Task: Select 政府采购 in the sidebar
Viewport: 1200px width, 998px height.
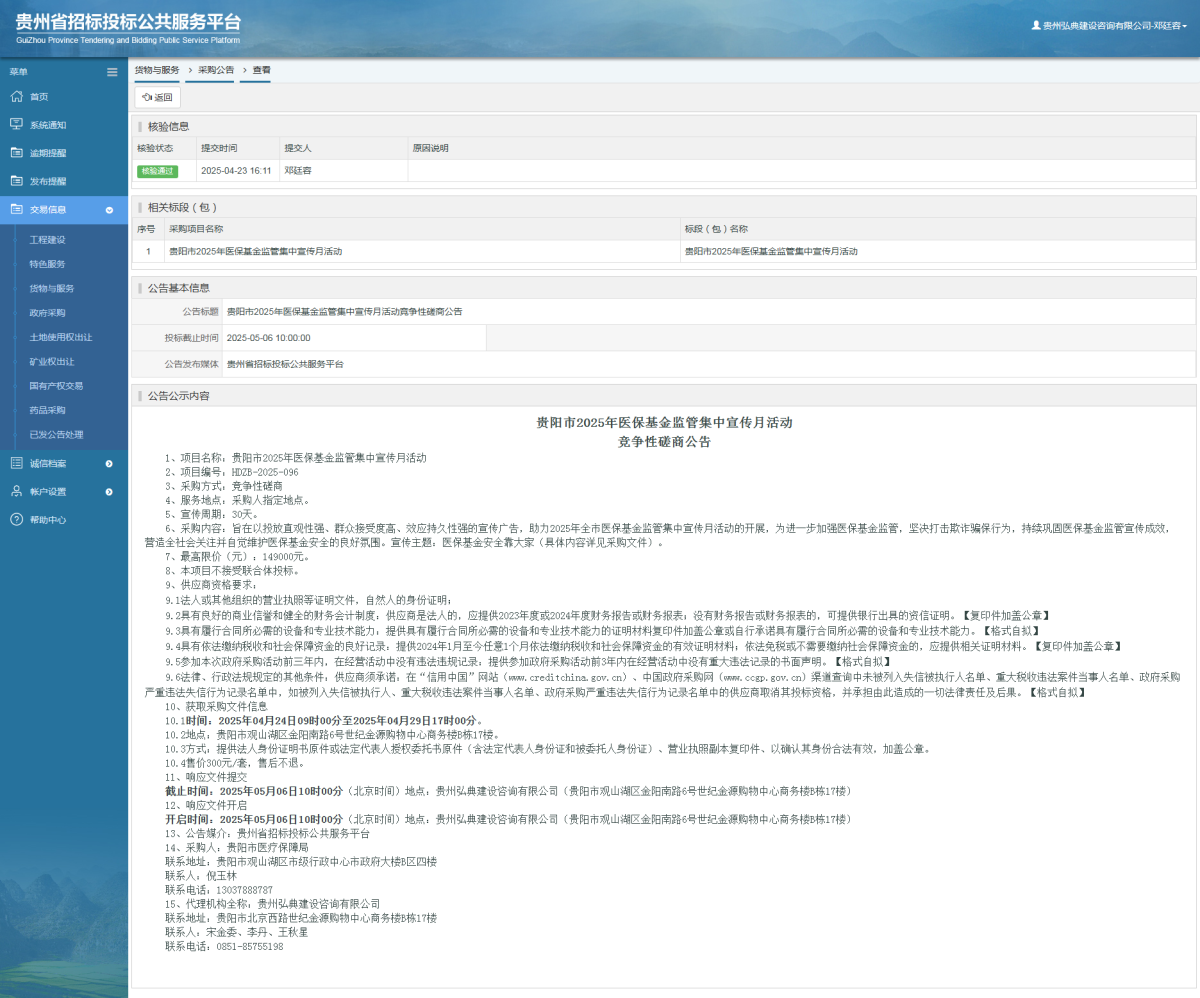Action: (x=47, y=313)
